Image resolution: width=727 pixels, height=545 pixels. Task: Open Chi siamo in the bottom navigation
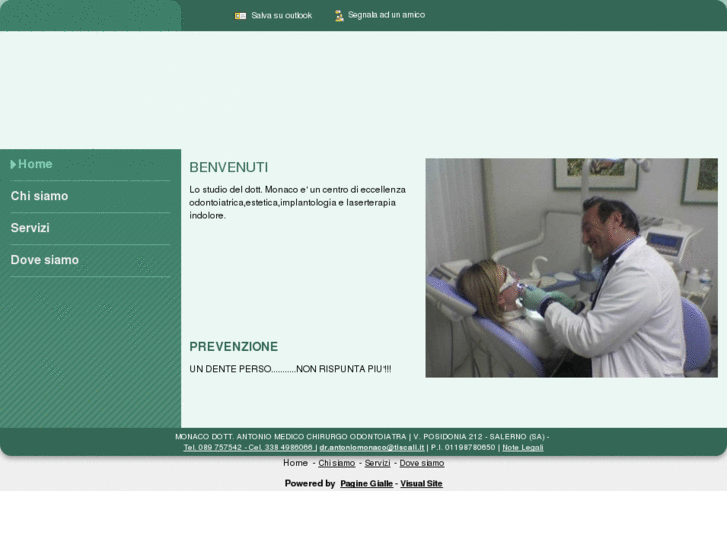tap(337, 463)
